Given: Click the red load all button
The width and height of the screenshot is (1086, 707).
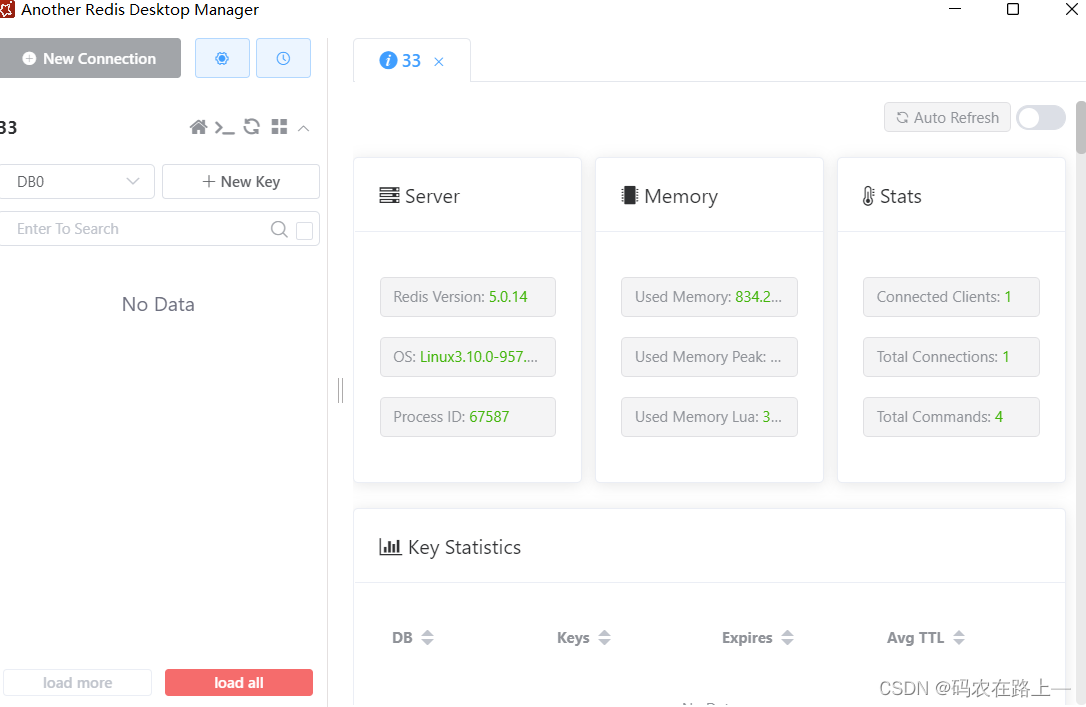Looking at the screenshot, I should click(239, 683).
